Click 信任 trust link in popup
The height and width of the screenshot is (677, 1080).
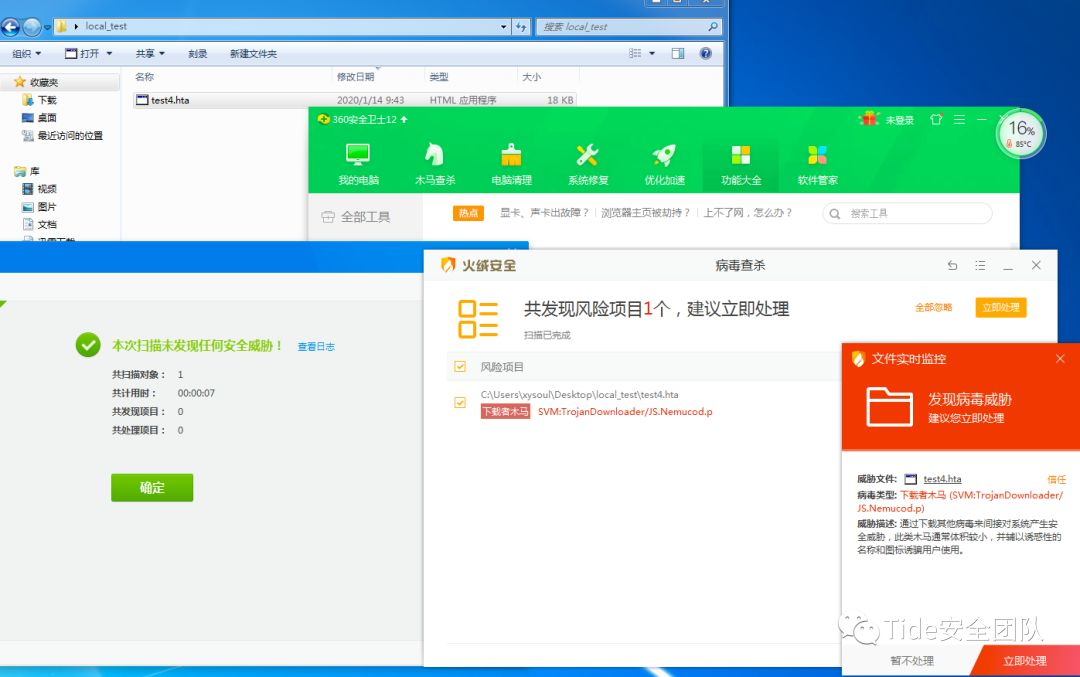tap(1057, 479)
